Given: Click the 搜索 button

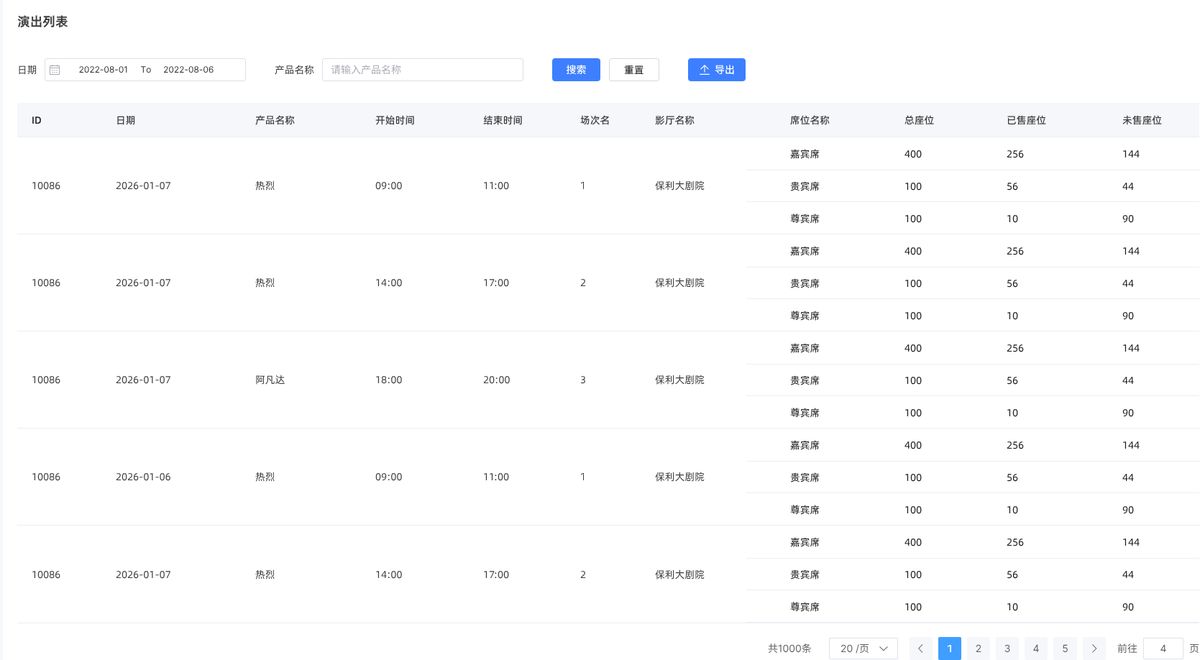Looking at the screenshot, I should click(576, 70).
